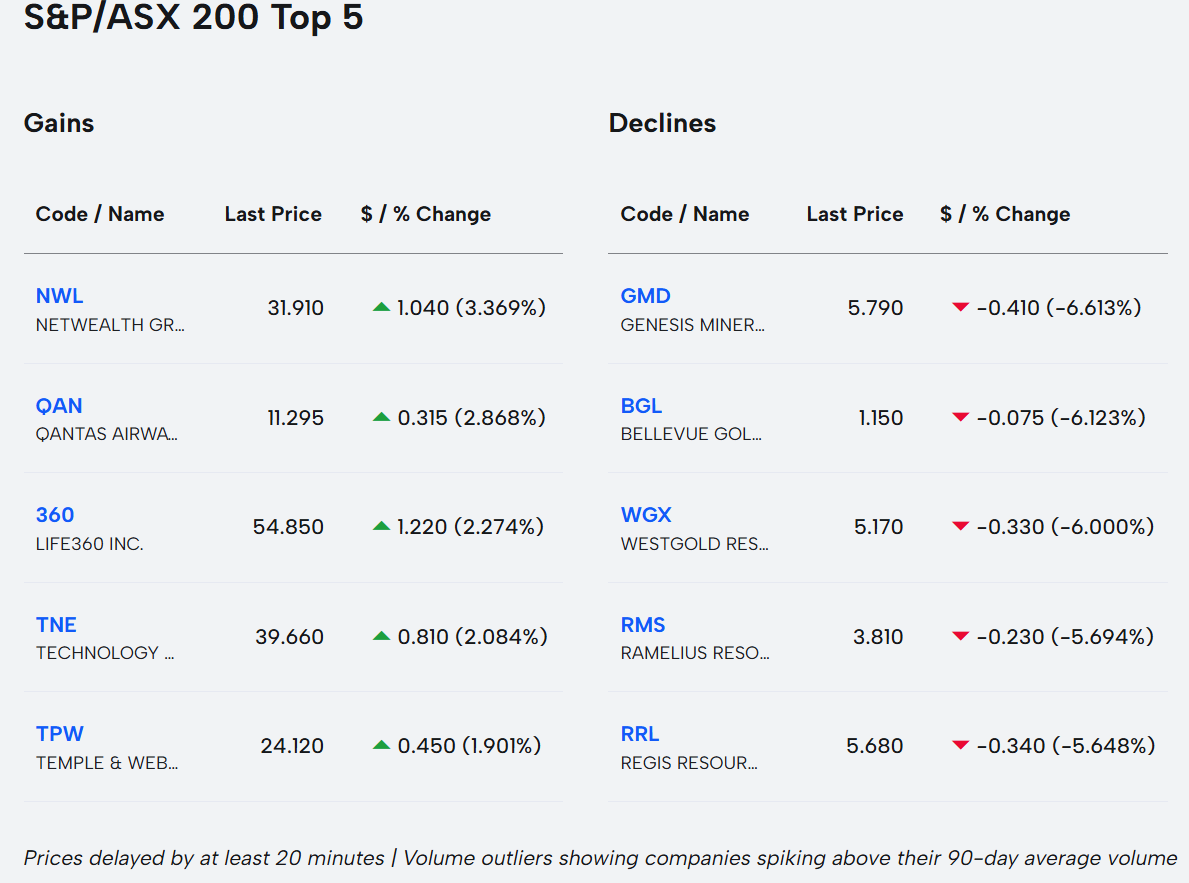The image size is (1189, 883).
Task: Click the red down arrow for GMD
Action: click(960, 308)
